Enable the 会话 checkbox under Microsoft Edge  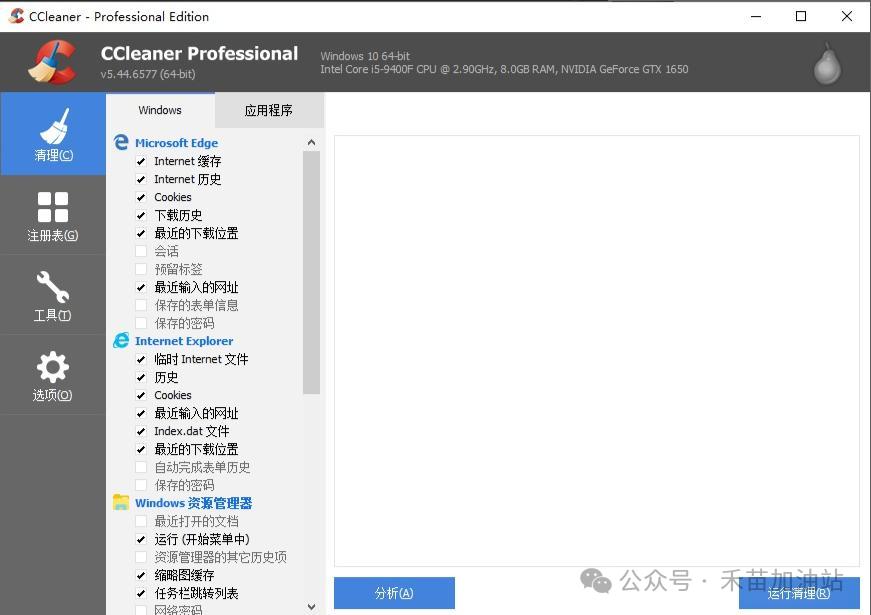pos(141,251)
